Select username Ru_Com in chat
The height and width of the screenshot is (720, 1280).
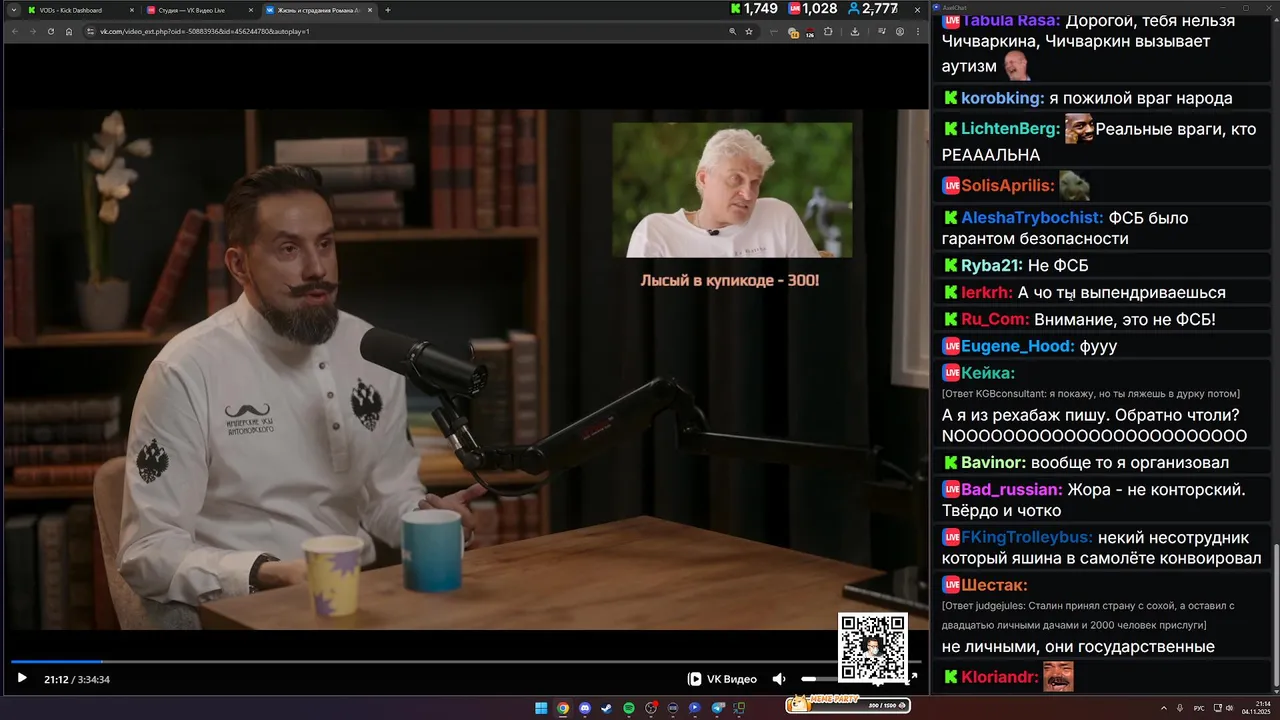click(x=995, y=319)
